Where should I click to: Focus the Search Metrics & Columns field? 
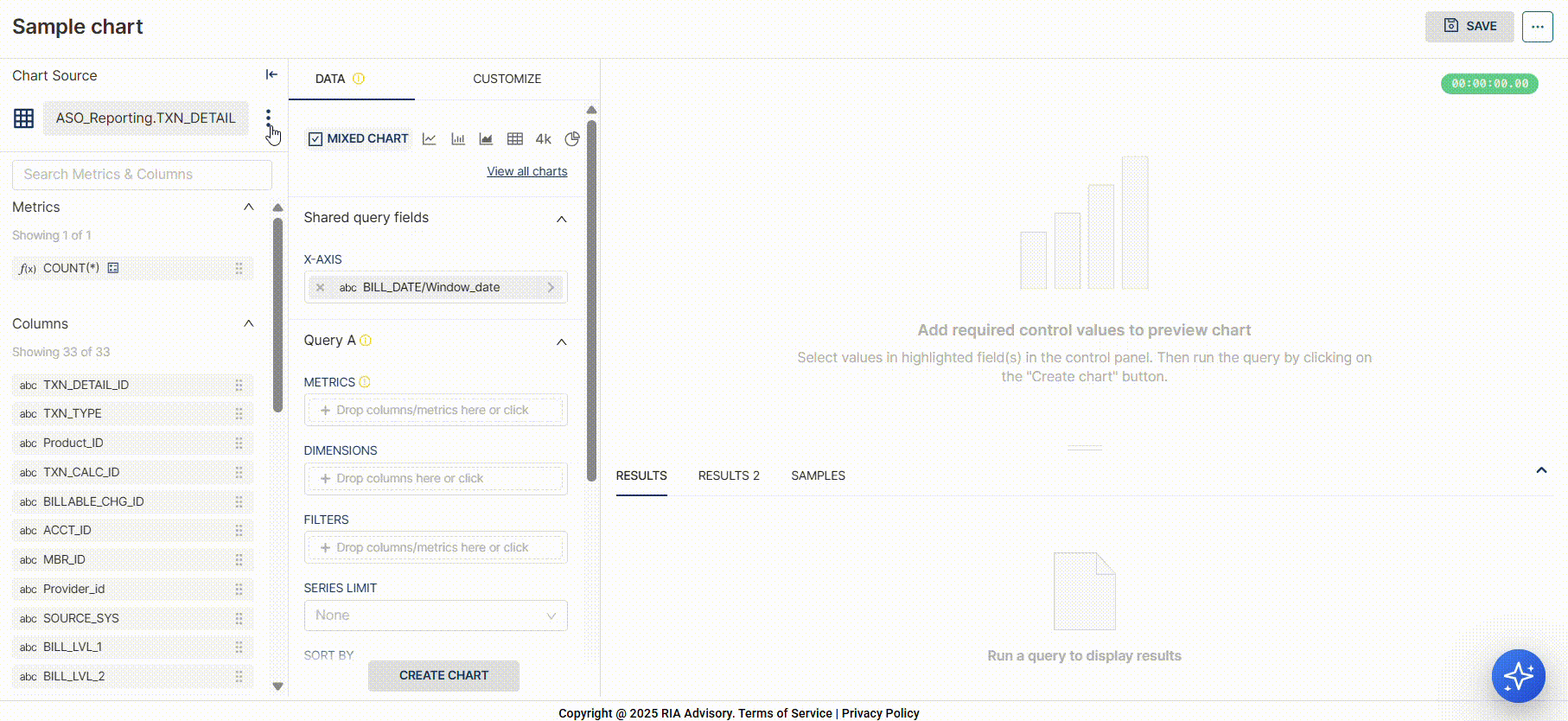click(142, 175)
